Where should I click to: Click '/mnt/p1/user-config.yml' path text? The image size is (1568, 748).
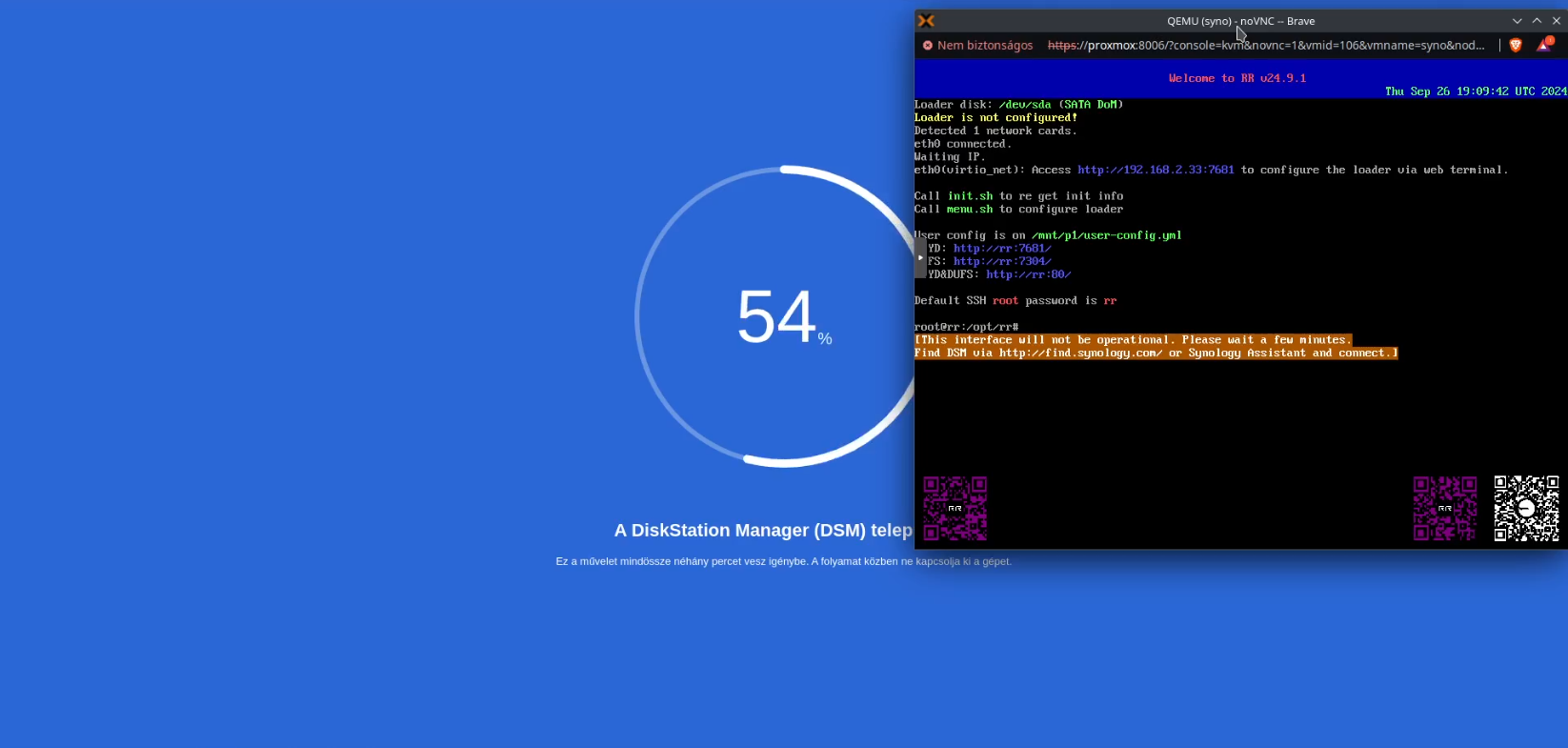[x=1106, y=235]
